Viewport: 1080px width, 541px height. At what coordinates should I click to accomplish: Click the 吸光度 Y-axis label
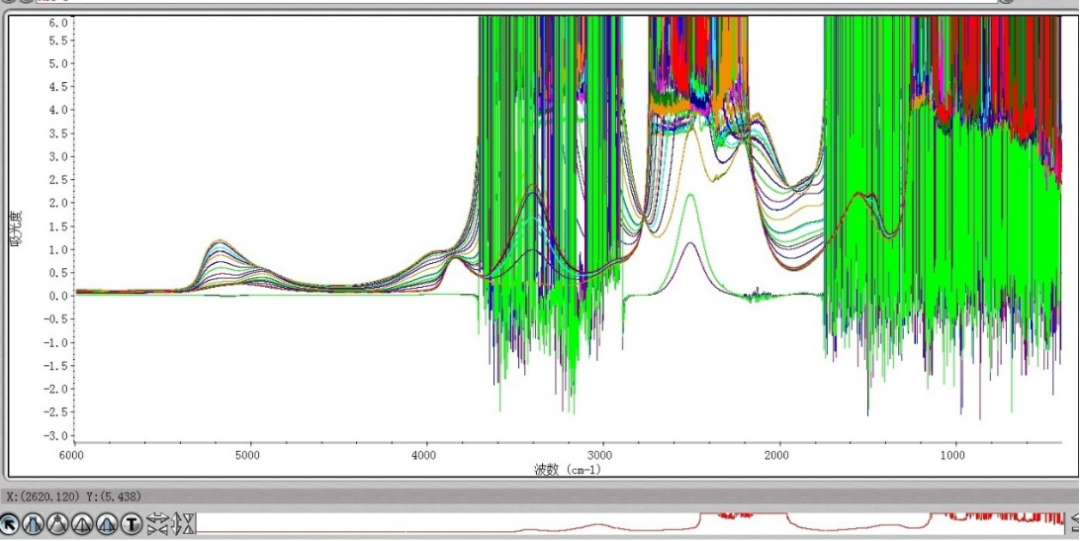click(x=15, y=228)
